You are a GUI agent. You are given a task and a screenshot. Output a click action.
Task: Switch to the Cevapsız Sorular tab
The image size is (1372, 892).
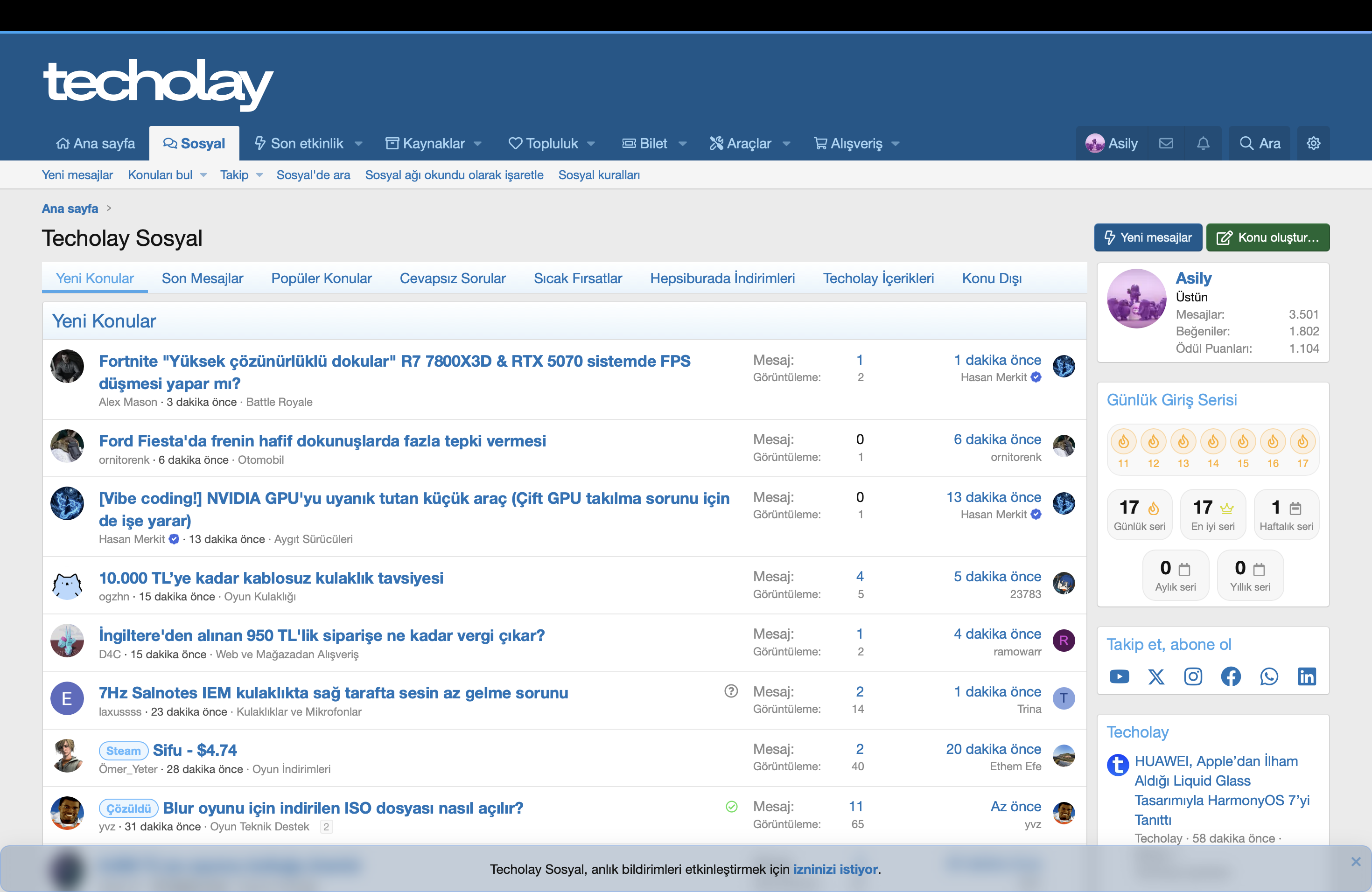(453, 279)
